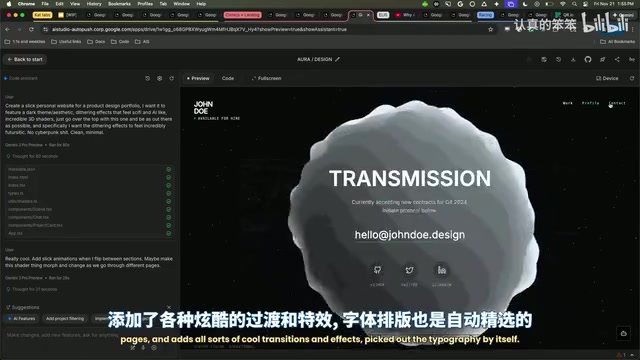Open the All Bookmarks folder

pos(618,42)
